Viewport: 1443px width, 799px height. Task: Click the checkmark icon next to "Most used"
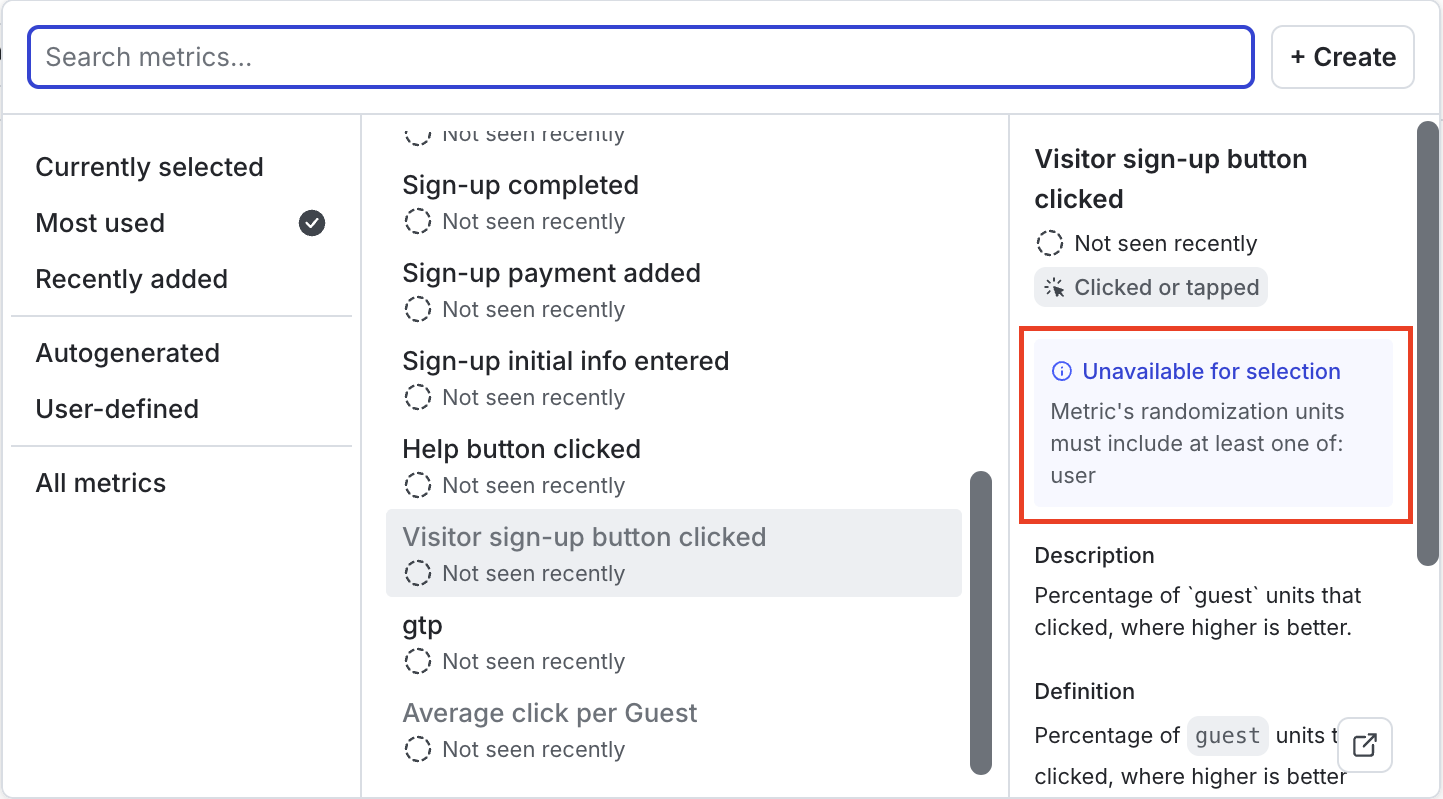pyautogui.click(x=311, y=223)
